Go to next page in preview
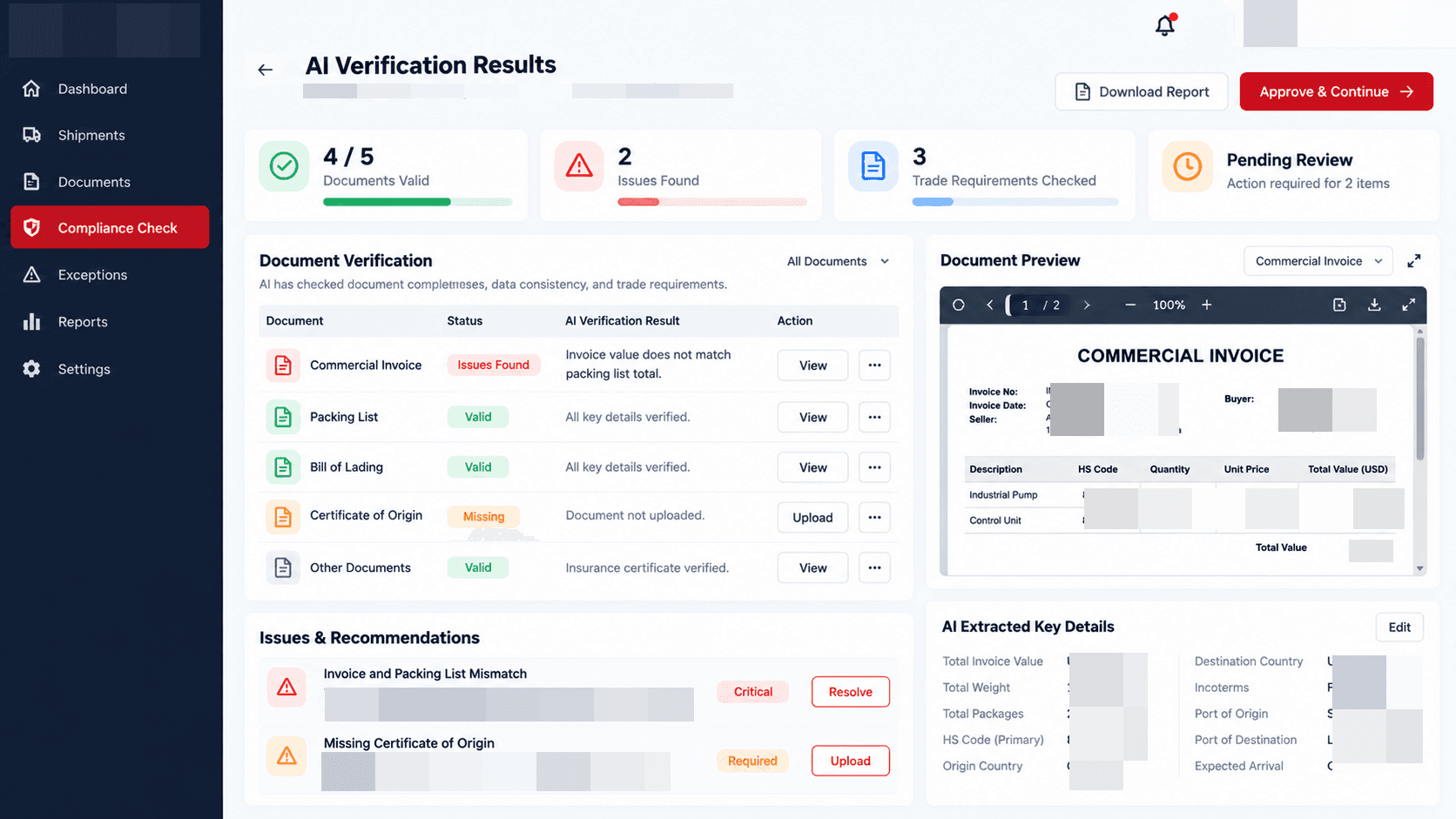Screen dimensions: 1456x819 [1087, 305]
